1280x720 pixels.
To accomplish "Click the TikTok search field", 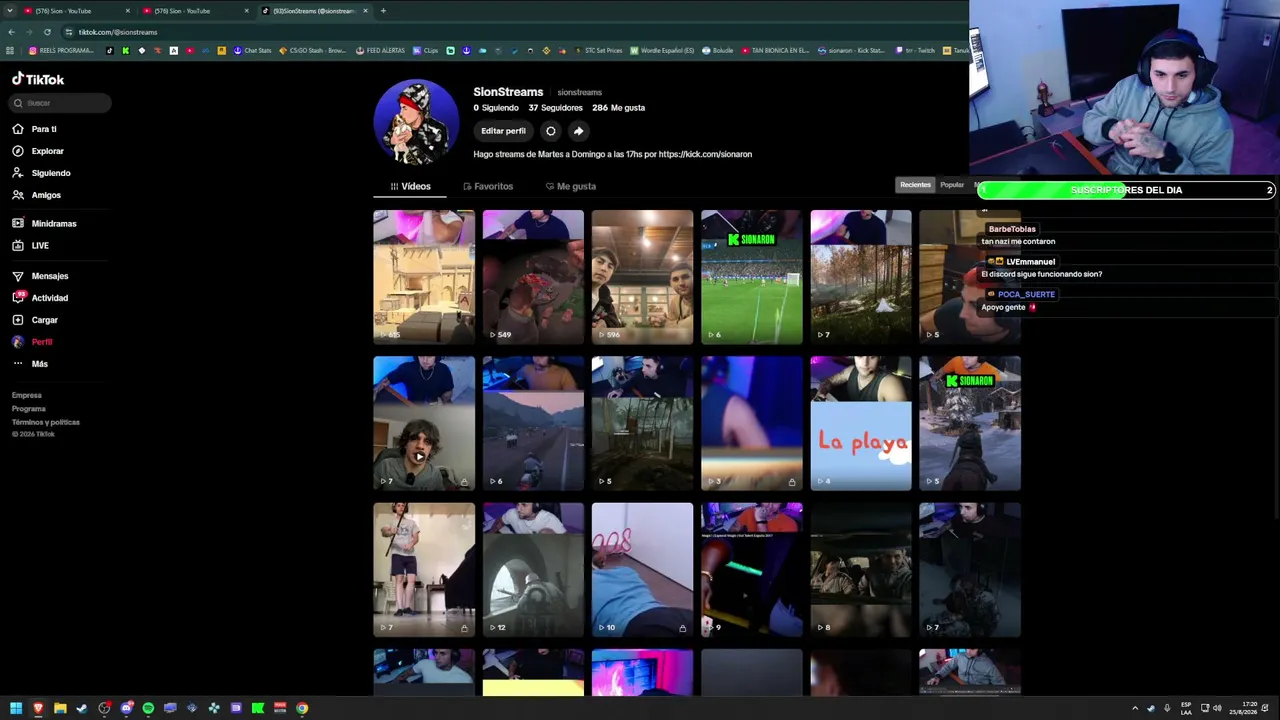I will pos(61,103).
